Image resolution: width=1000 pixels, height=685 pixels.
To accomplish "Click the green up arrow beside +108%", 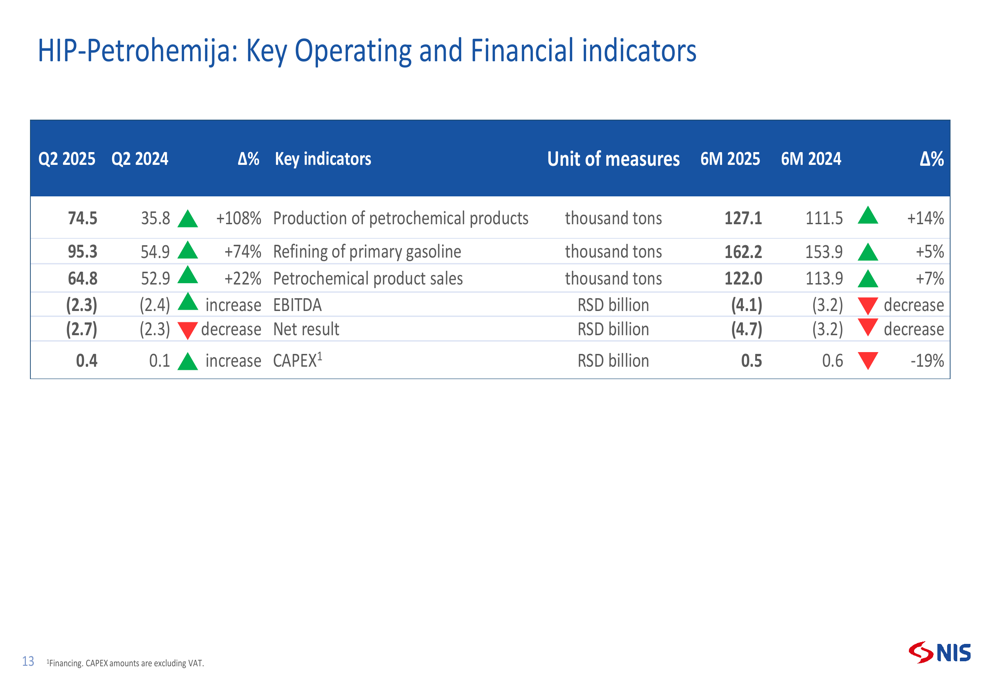I will 188,219.
